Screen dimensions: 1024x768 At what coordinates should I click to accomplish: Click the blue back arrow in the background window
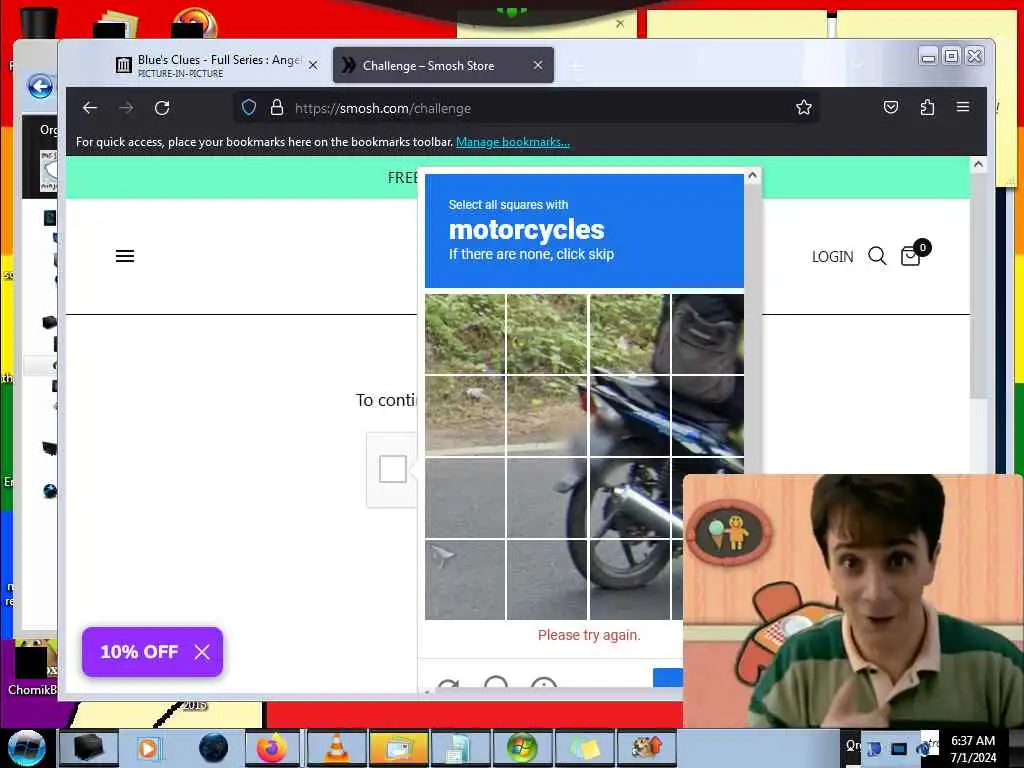40,86
